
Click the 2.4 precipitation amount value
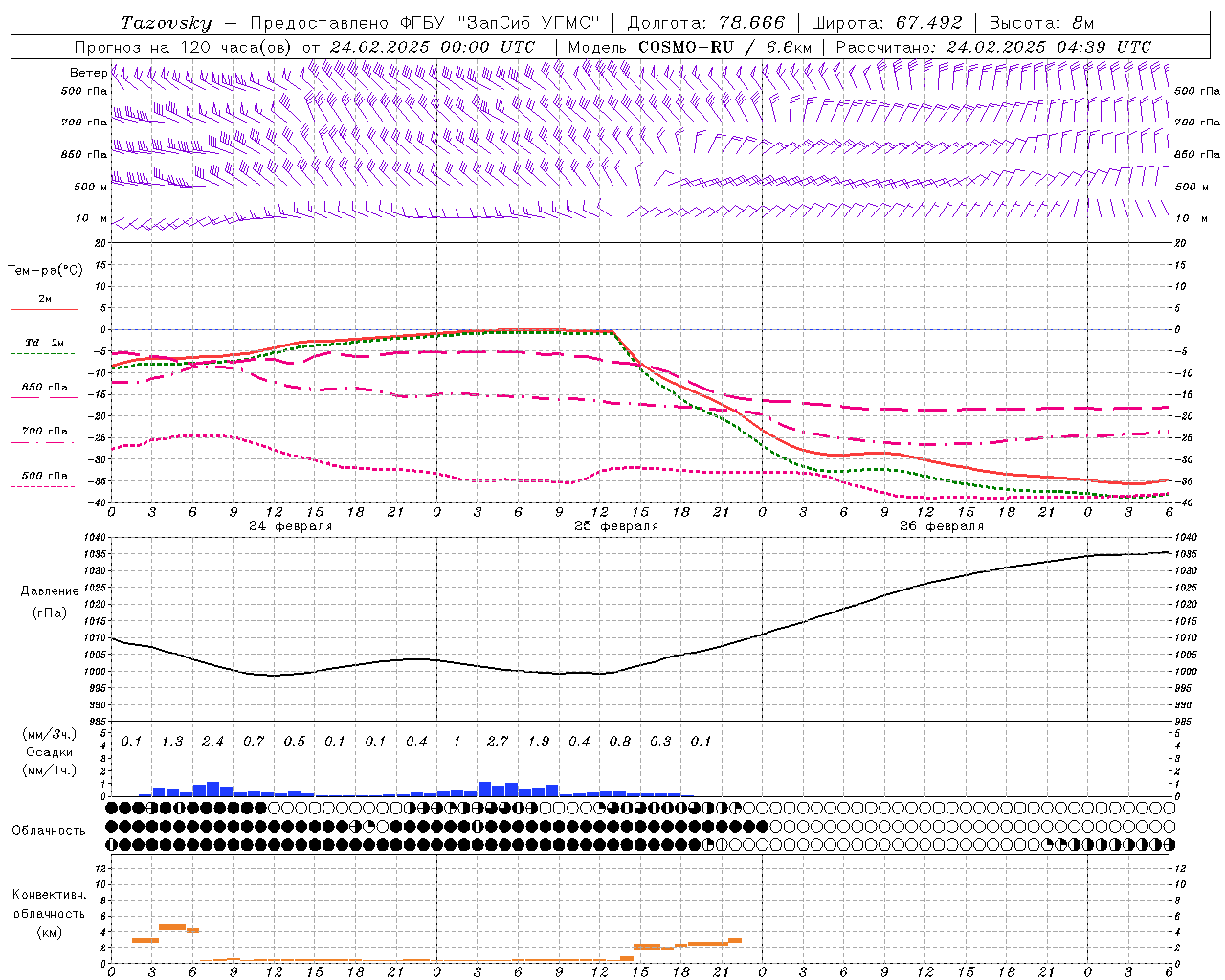coord(212,742)
